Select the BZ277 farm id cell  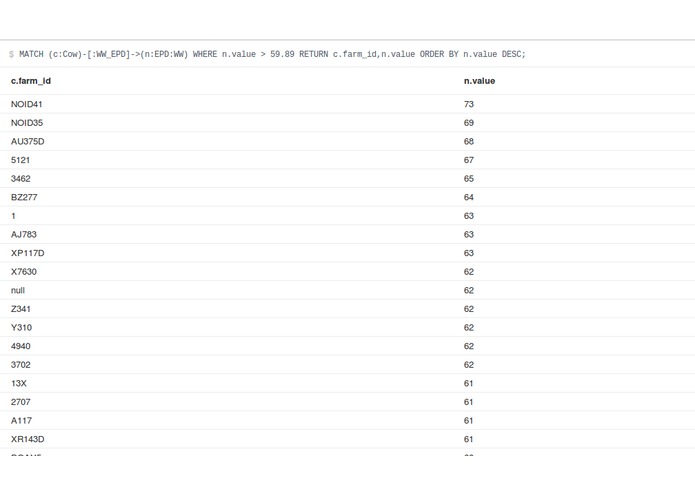click(x=24, y=197)
